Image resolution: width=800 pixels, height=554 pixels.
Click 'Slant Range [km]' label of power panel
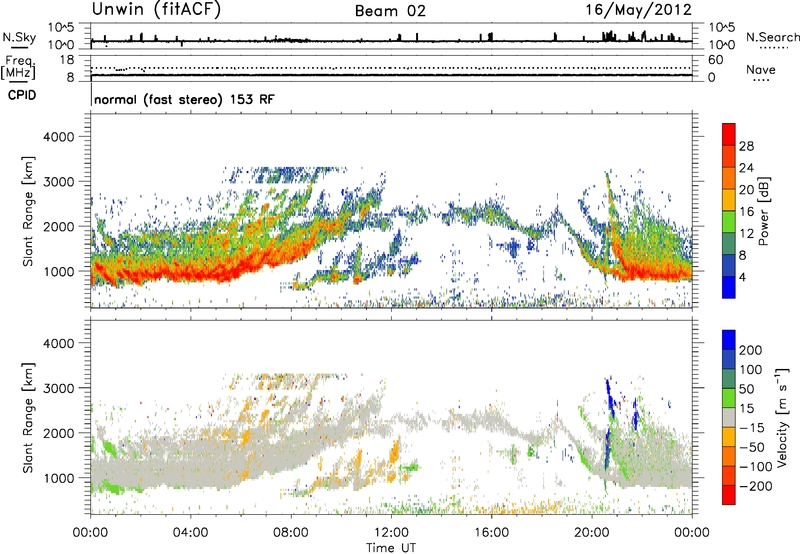pos(28,211)
